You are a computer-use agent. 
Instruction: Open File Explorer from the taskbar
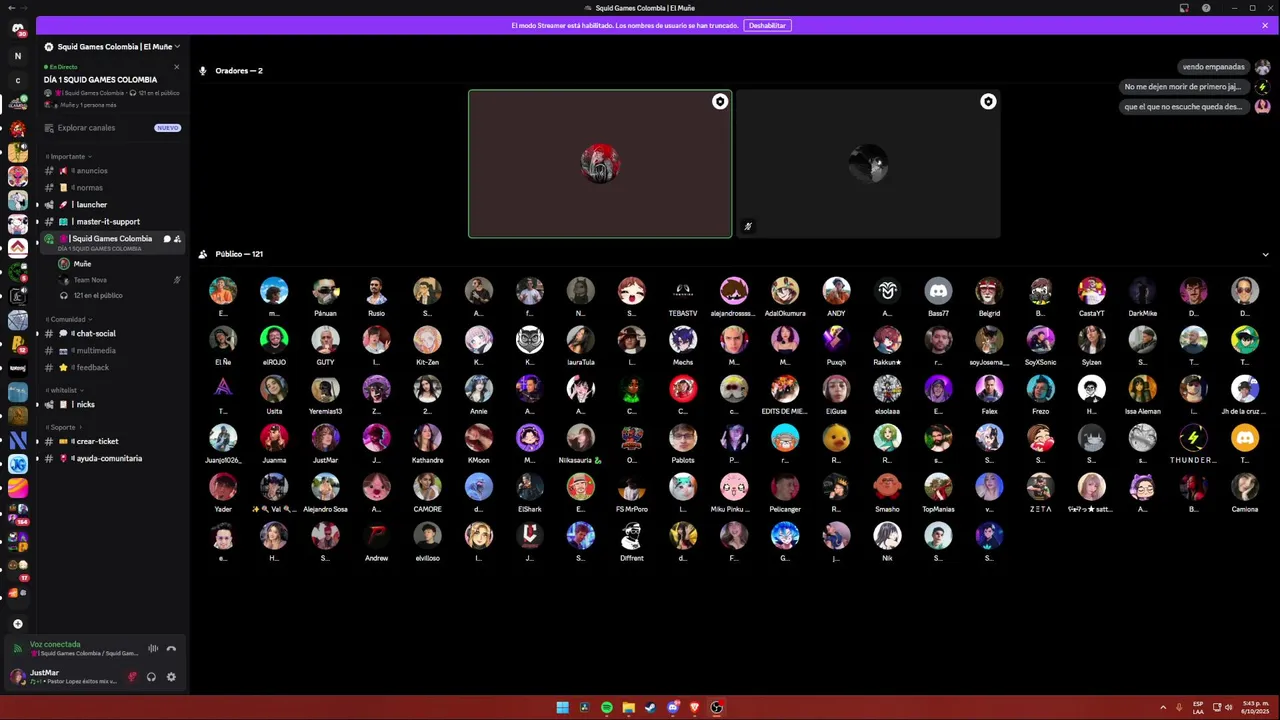[x=629, y=708]
